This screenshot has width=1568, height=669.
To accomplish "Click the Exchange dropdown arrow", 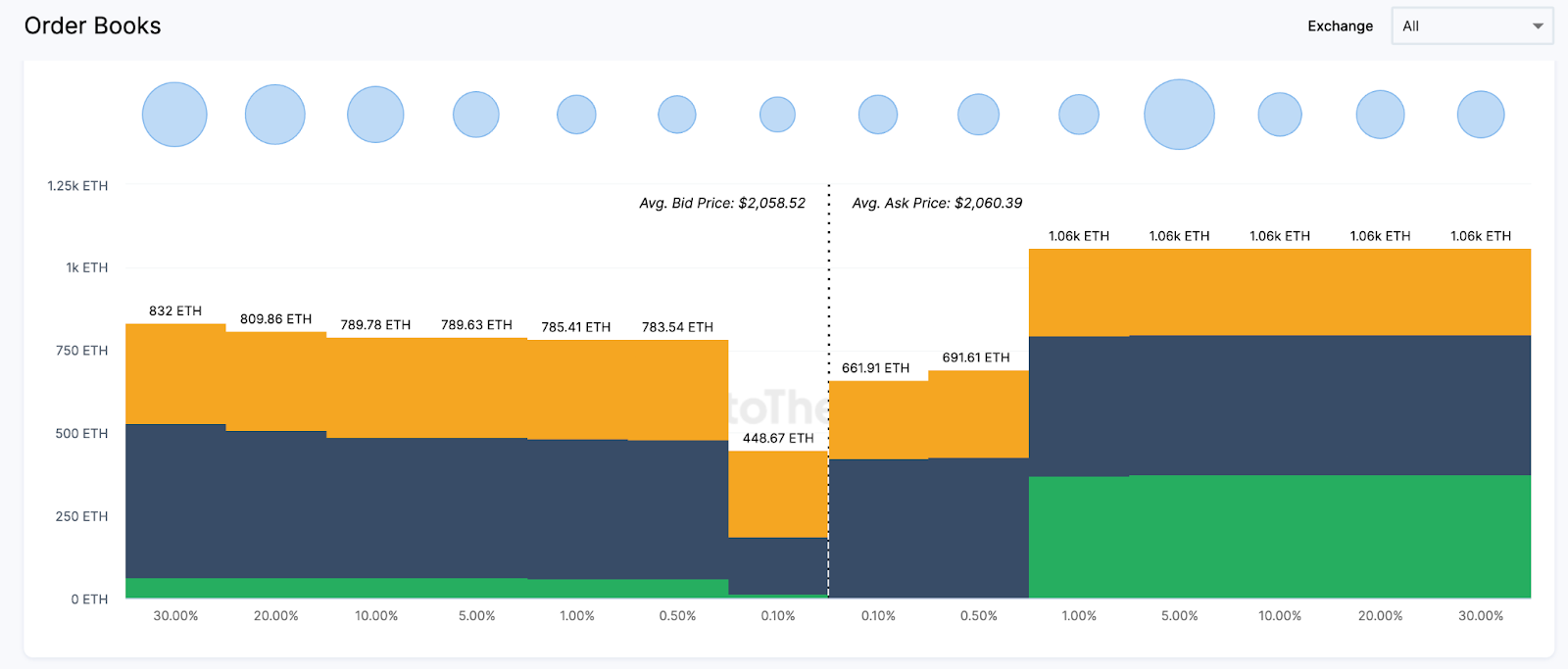I will tap(1538, 26).
